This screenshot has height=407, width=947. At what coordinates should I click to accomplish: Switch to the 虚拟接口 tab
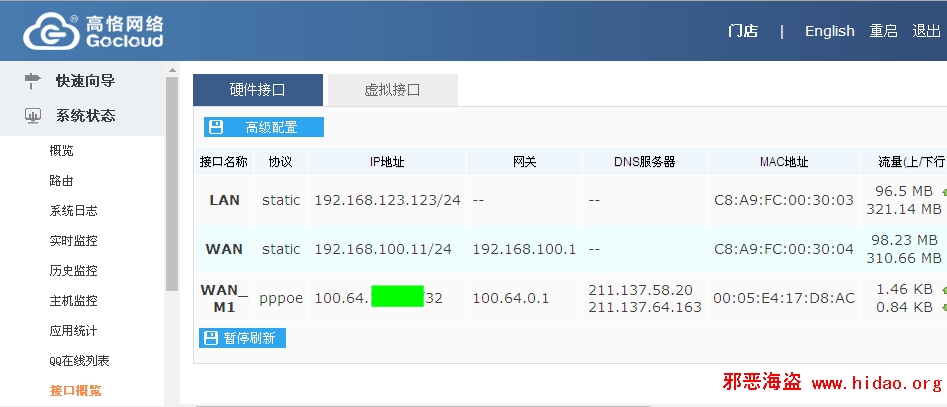392,89
